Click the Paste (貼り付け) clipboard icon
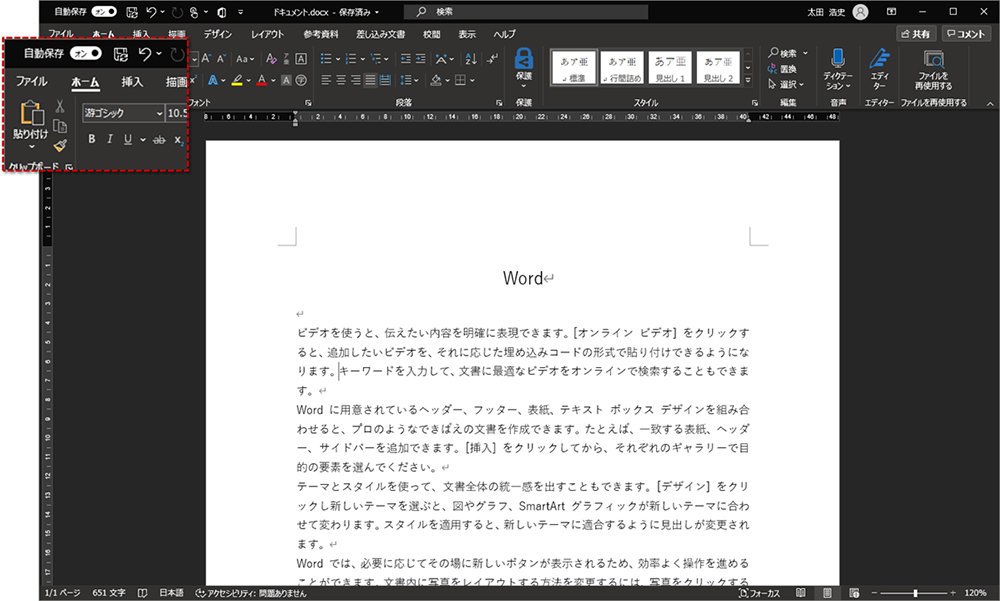This screenshot has height=601, width=1000. [x=31, y=113]
